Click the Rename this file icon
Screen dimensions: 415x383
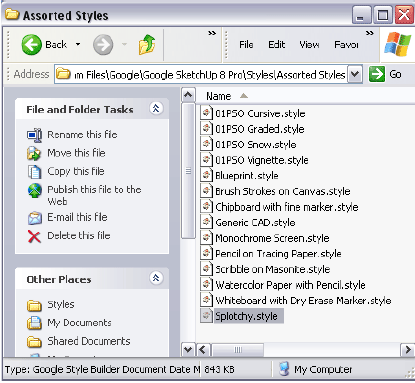(x=34, y=135)
